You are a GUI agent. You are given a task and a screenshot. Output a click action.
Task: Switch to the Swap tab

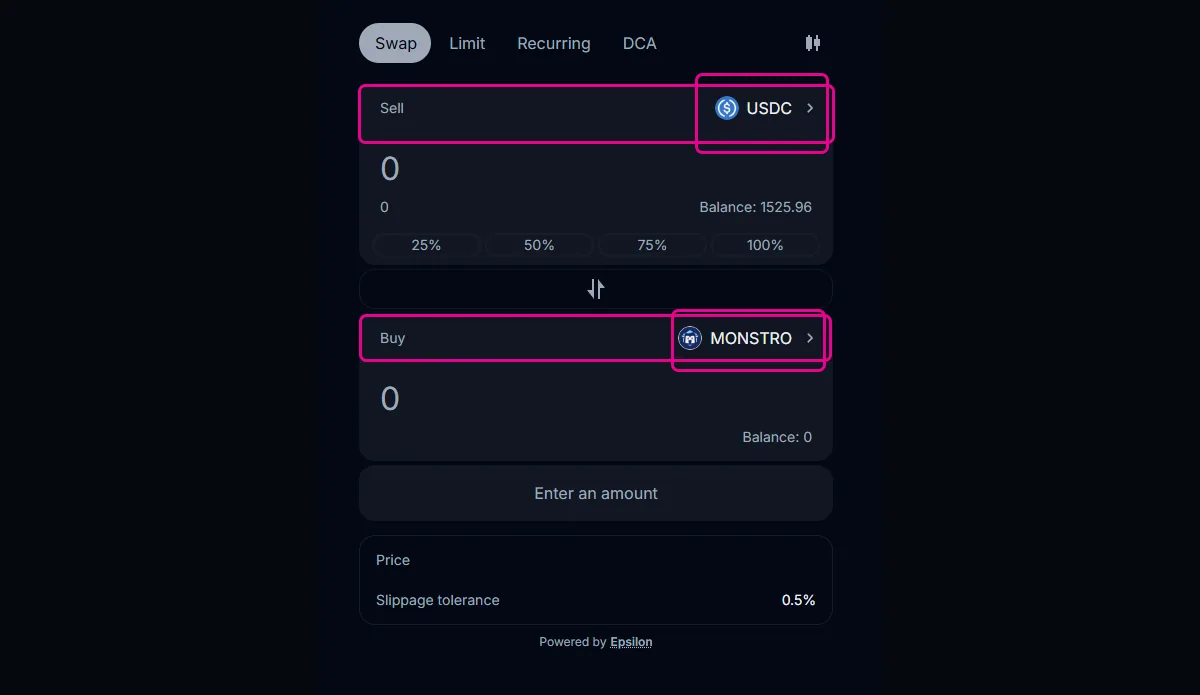(395, 43)
